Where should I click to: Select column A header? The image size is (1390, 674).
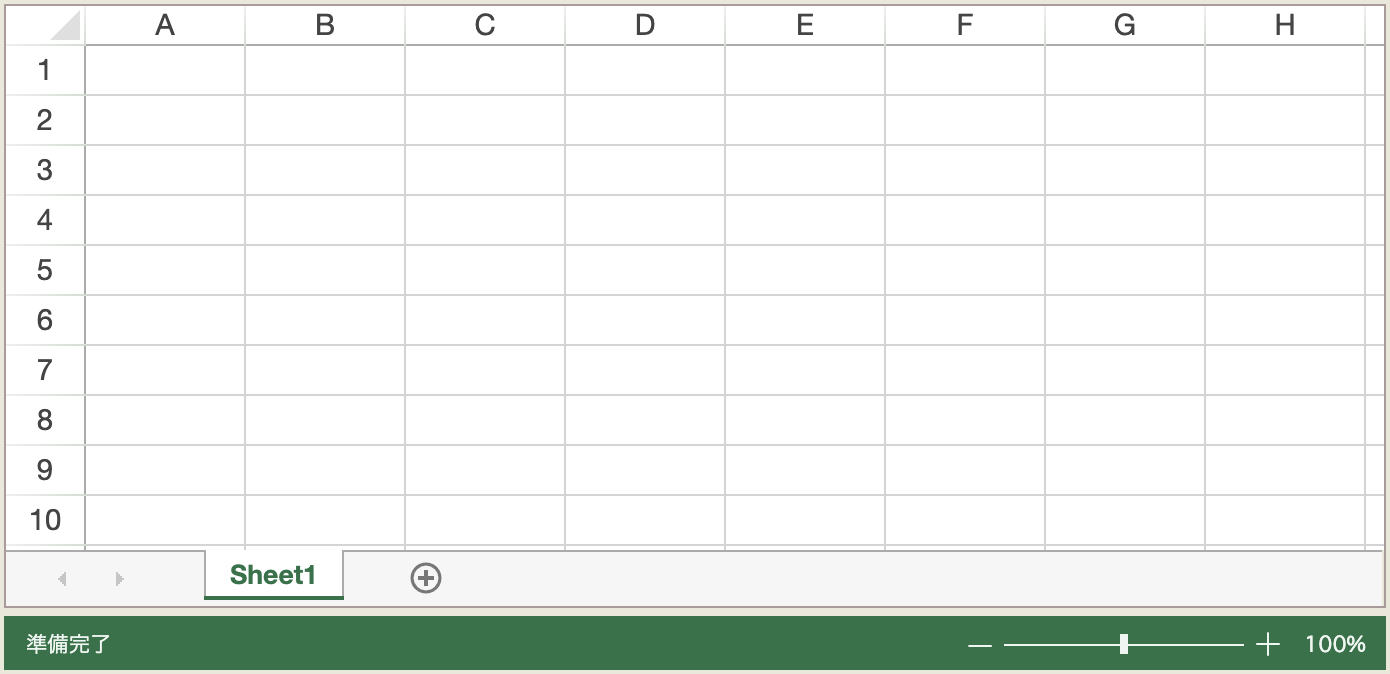click(165, 26)
